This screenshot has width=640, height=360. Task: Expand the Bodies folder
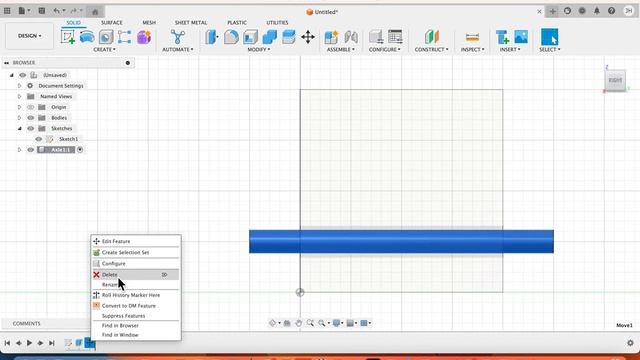point(19,118)
